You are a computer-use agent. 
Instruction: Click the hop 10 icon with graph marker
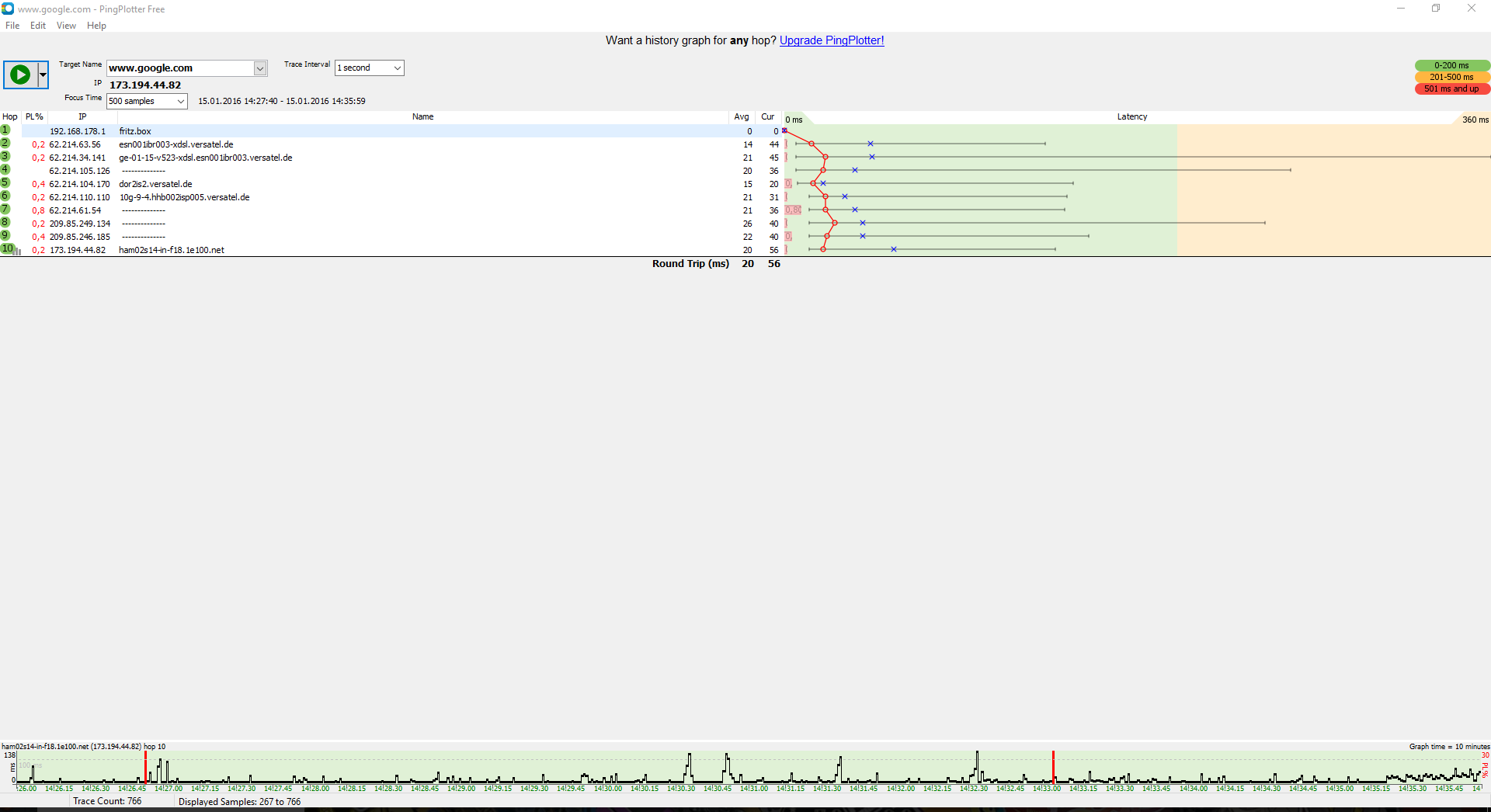[10, 248]
